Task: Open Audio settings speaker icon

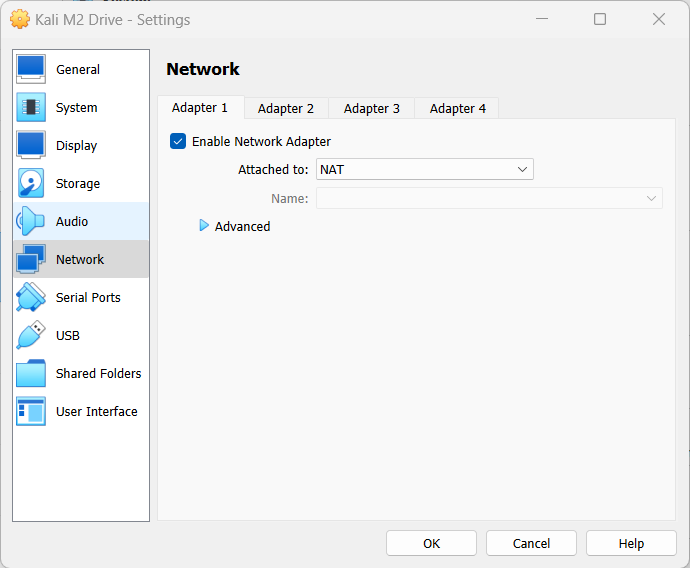Action: 31,221
